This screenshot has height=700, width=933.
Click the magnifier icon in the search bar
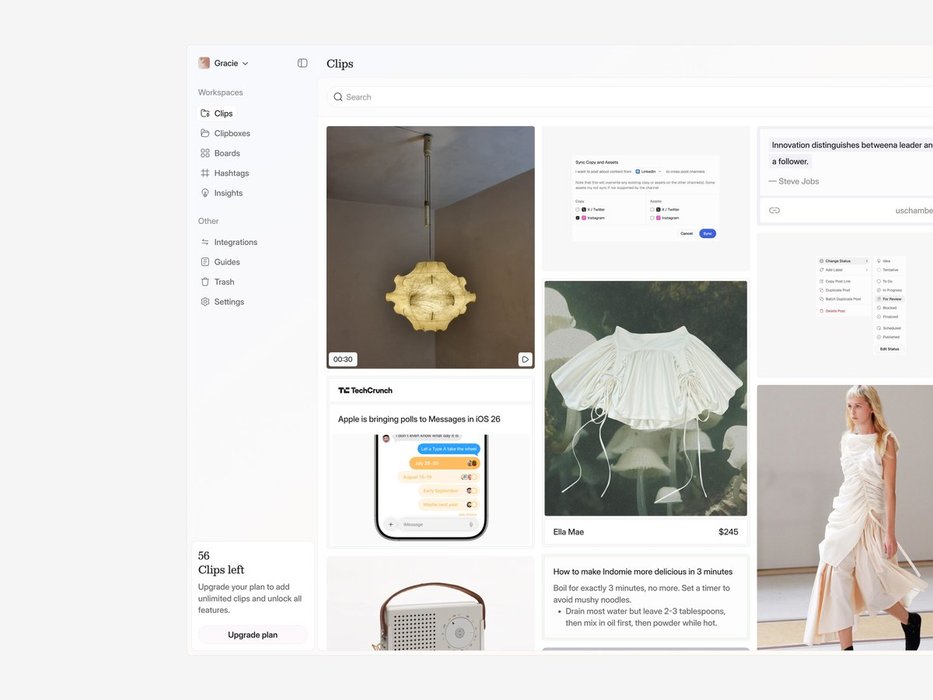[x=338, y=97]
